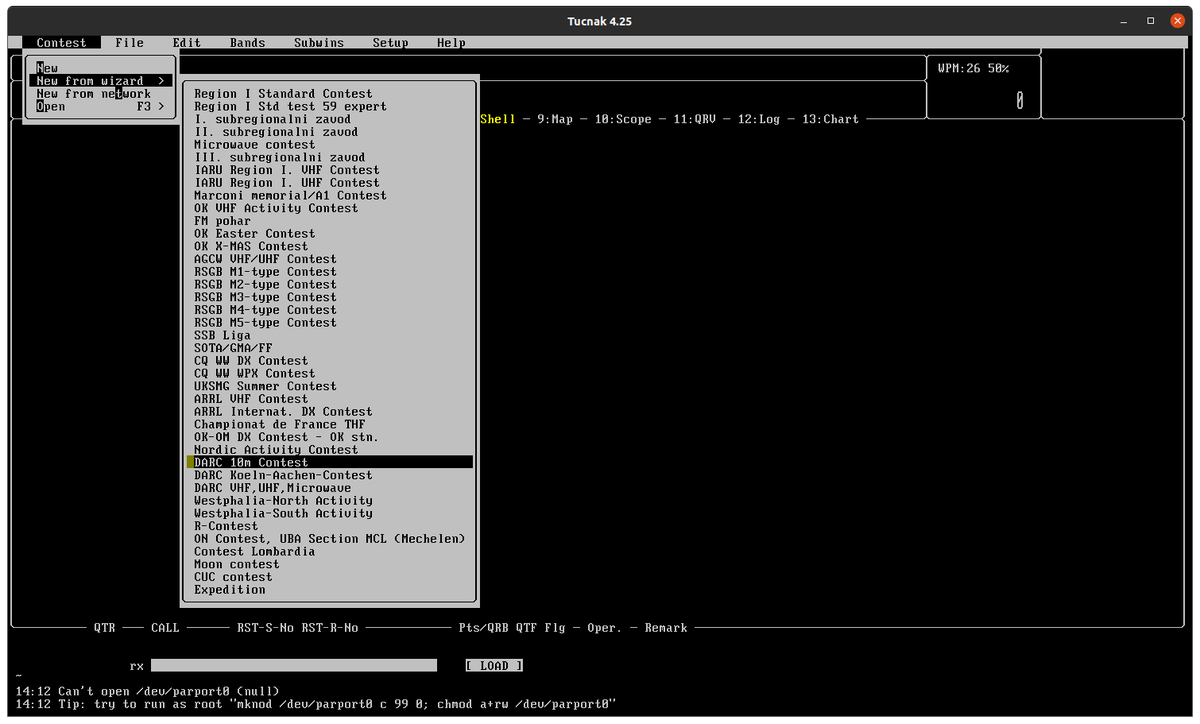
Task: Expand New from wizard submenu
Action: coord(100,81)
